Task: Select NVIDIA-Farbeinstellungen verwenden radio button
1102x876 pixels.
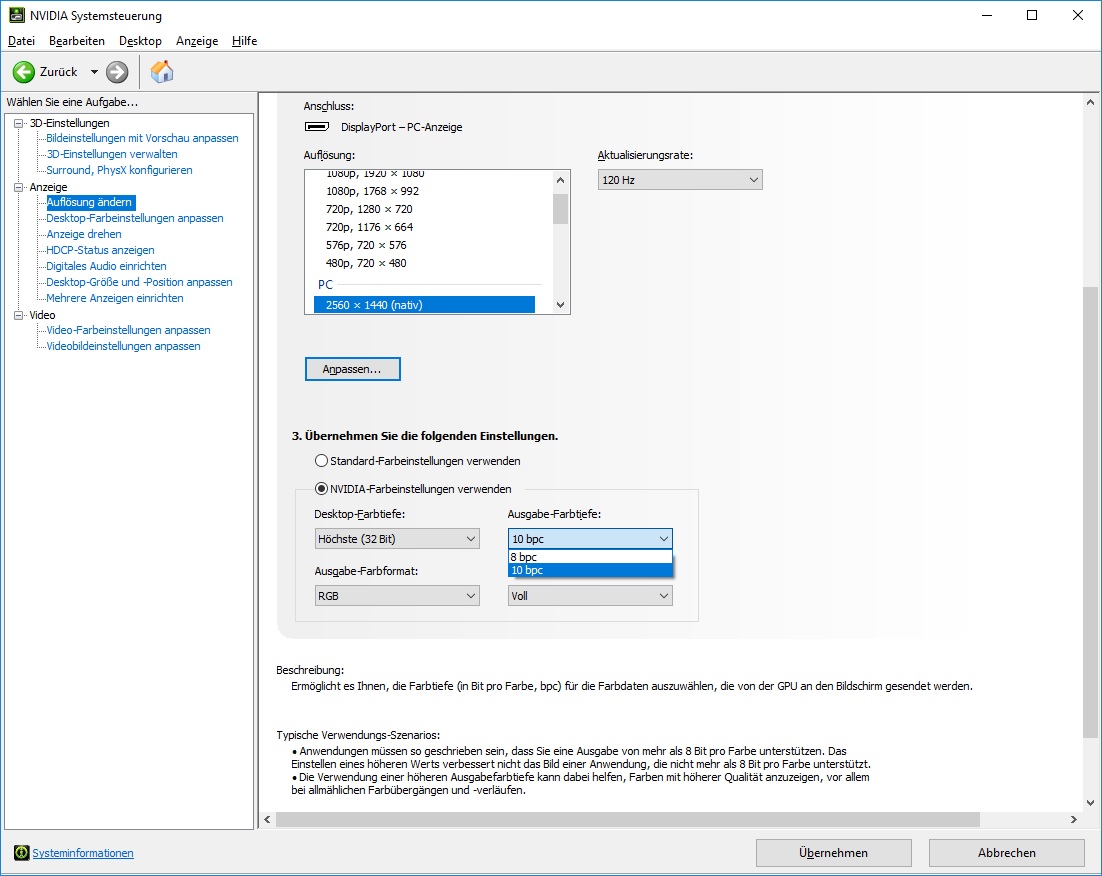Action: click(321, 488)
